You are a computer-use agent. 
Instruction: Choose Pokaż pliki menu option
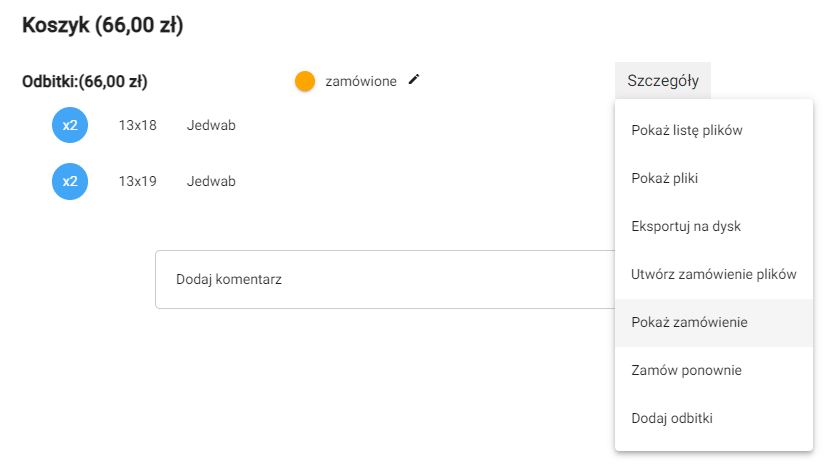tap(665, 178)
